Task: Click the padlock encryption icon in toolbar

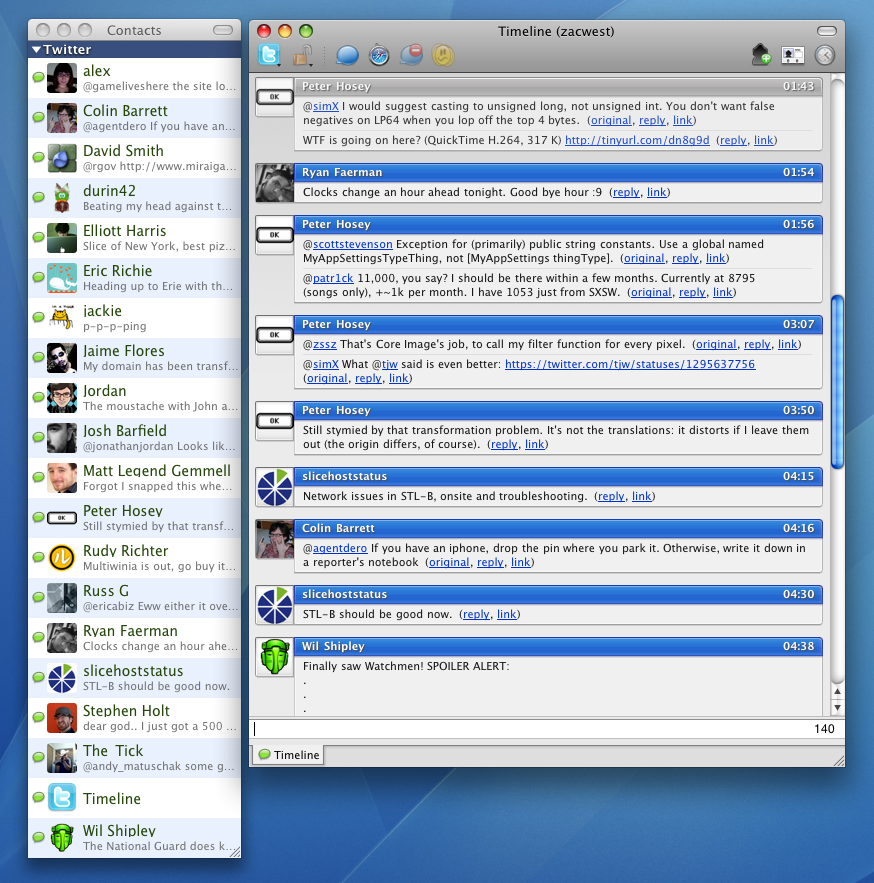Action: 303,55
